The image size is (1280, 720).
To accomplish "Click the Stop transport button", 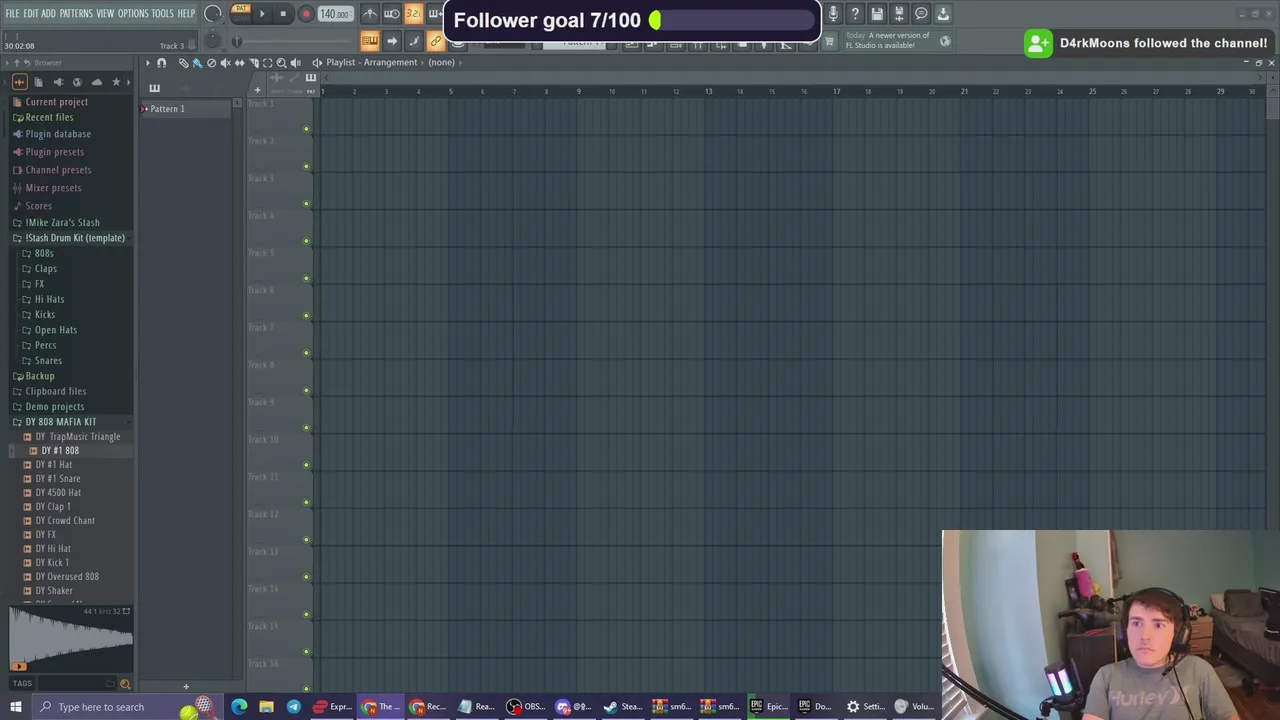I will tap(283, 14).
